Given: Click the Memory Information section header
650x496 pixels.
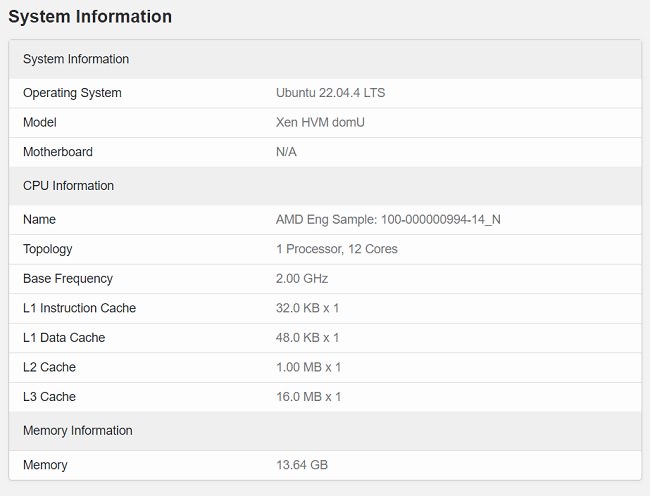Looking at the screenshot, I should click(78, 431).
